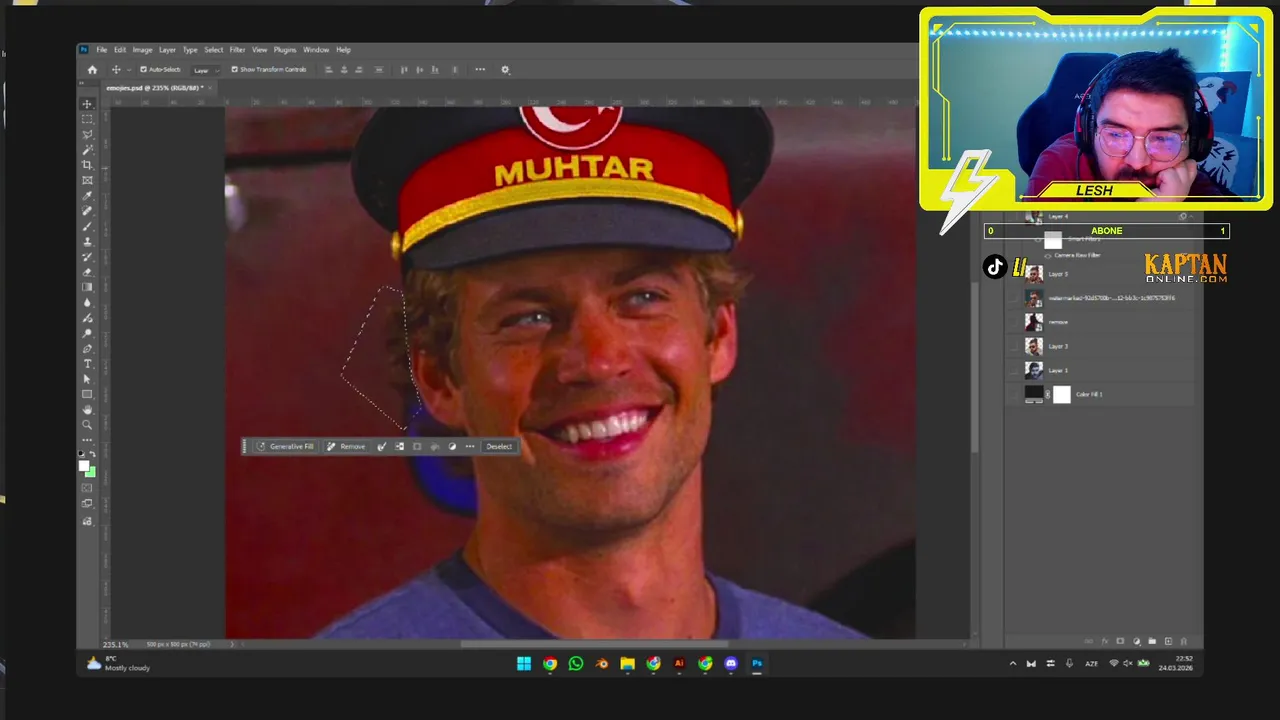Viewport: 1280px width, 720px height.
Task: Click the Create new layer icon
Action: (1168, 641)
